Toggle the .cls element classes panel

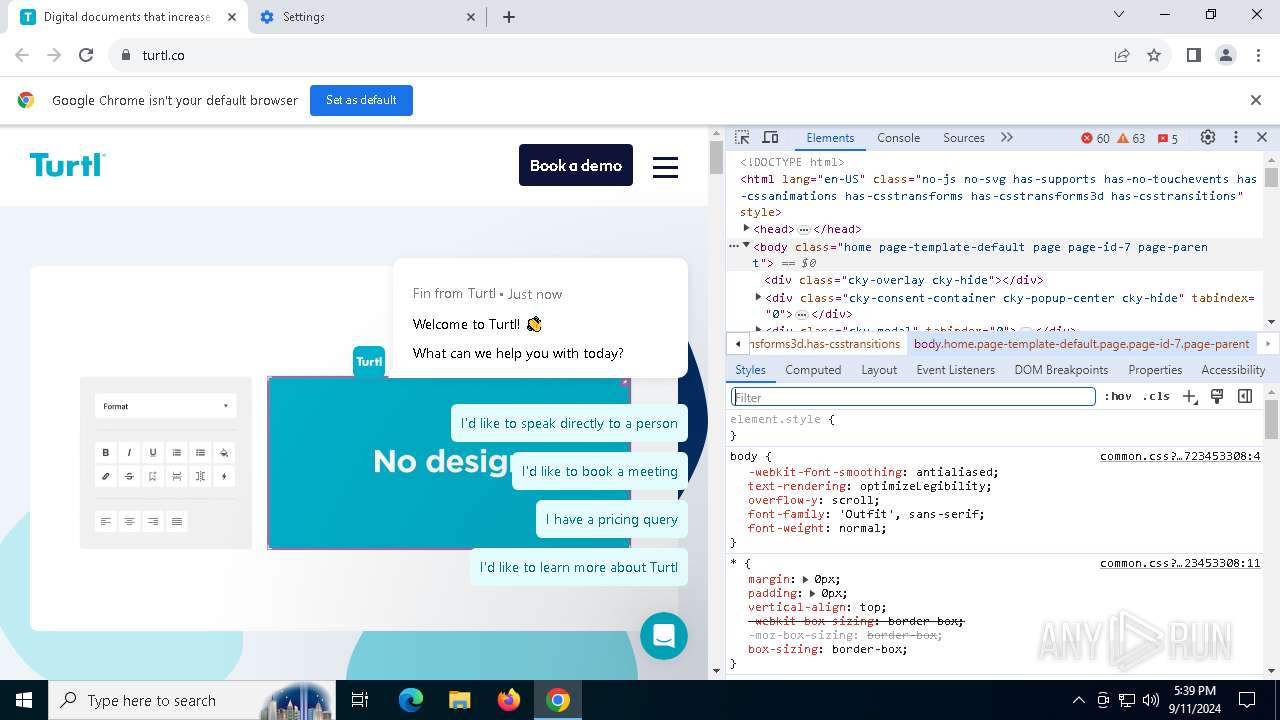(1156, 397)
